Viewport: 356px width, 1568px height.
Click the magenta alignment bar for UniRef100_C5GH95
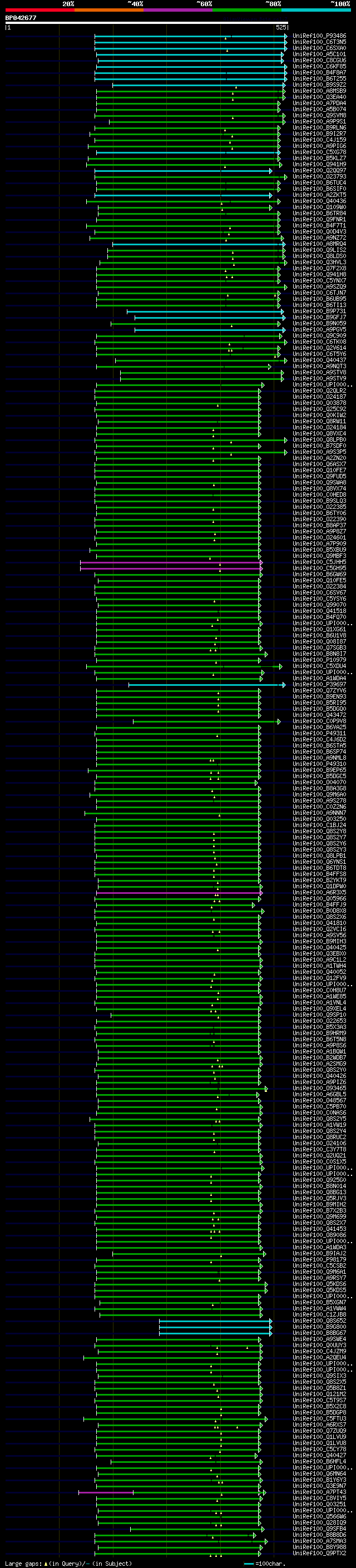pyautogui.click(x=171, y=568)
